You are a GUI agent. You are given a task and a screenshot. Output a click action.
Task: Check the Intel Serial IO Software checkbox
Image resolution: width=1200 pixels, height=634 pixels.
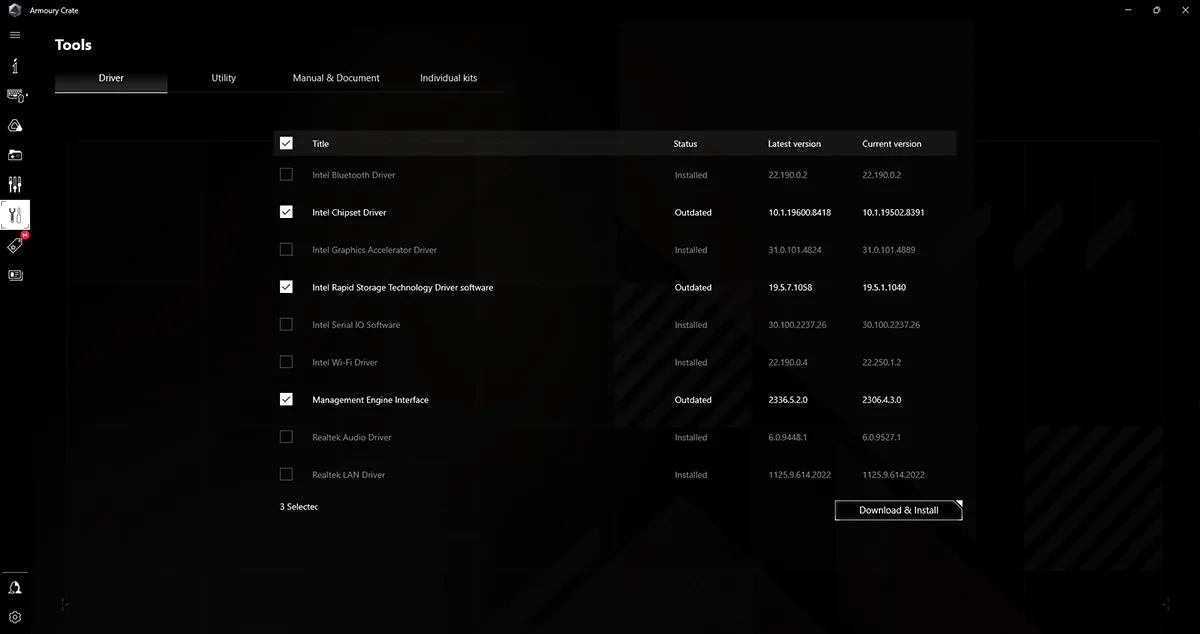pos(286,324)
